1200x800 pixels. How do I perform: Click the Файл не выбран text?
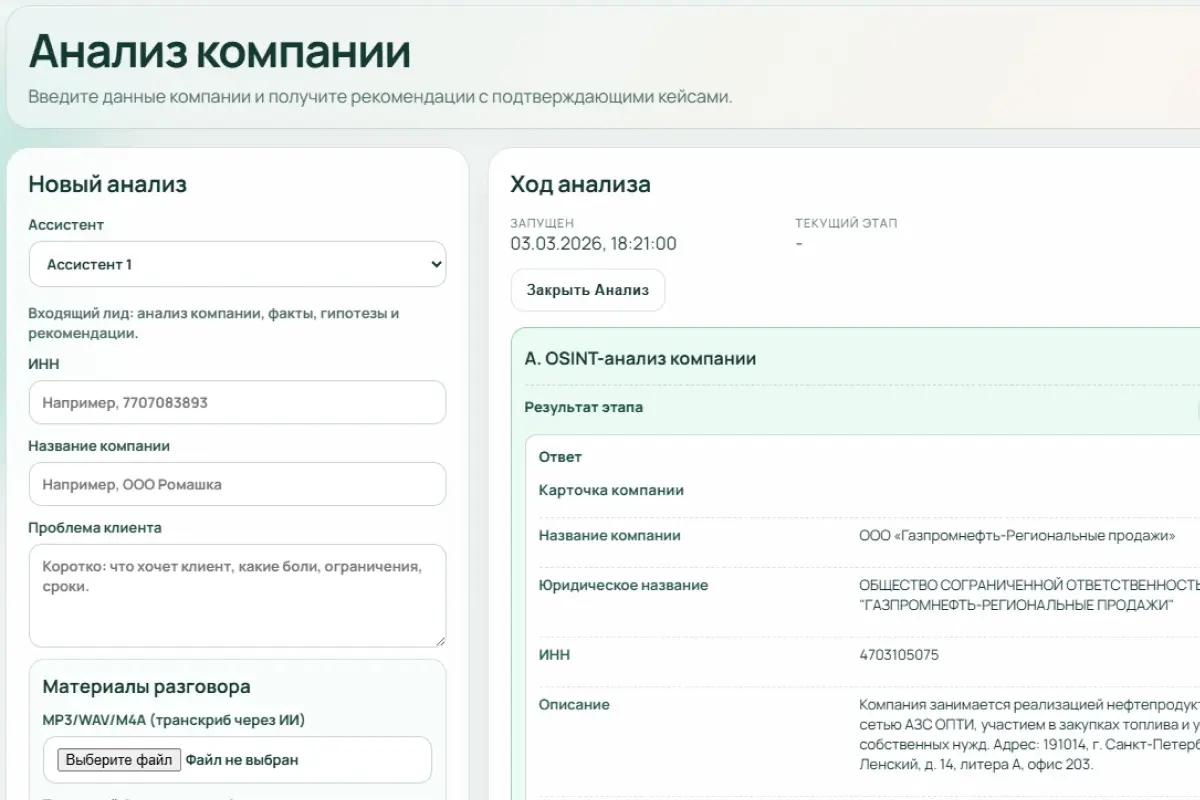[x=242, y=760]
